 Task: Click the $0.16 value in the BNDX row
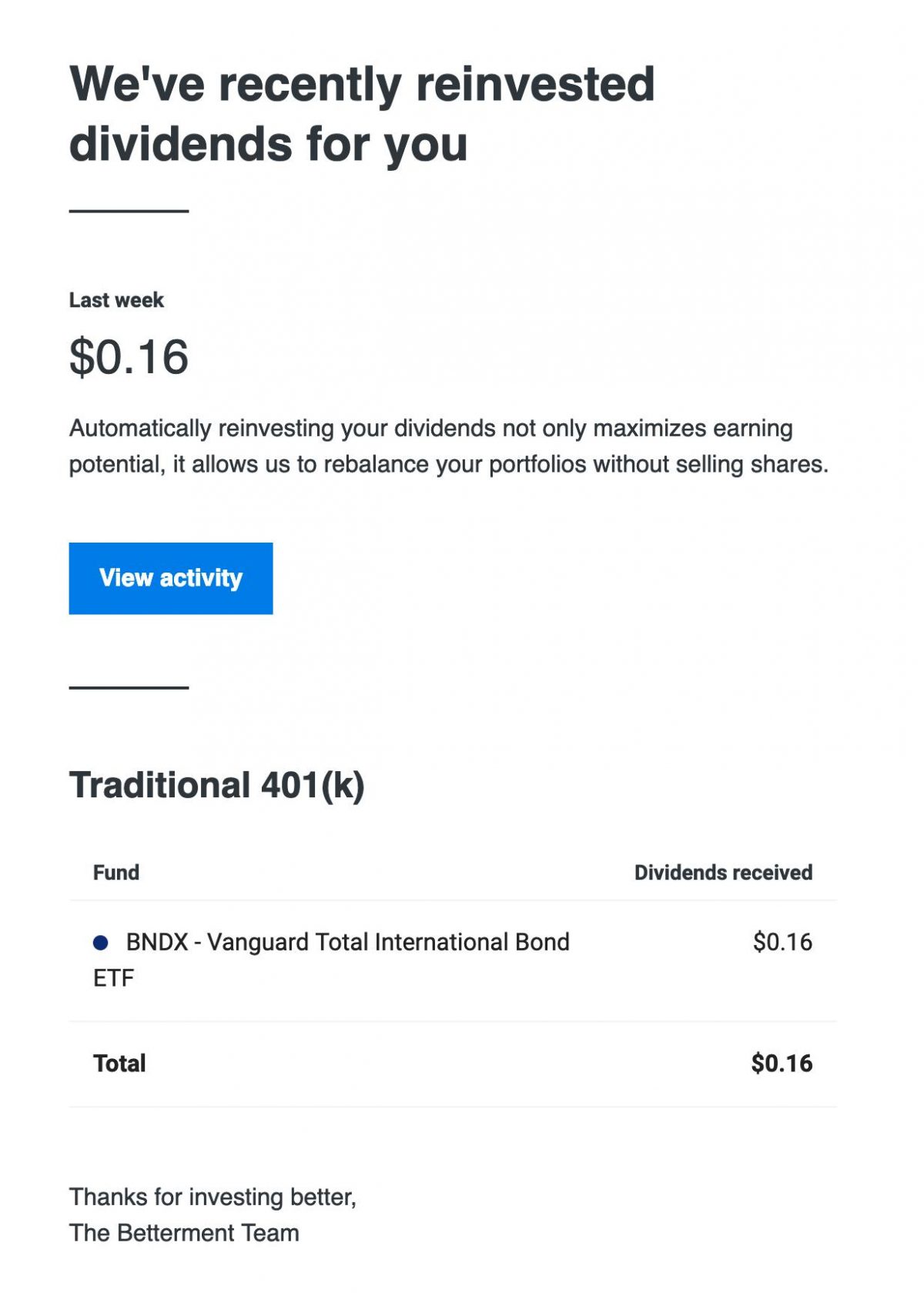coord(782,942)
